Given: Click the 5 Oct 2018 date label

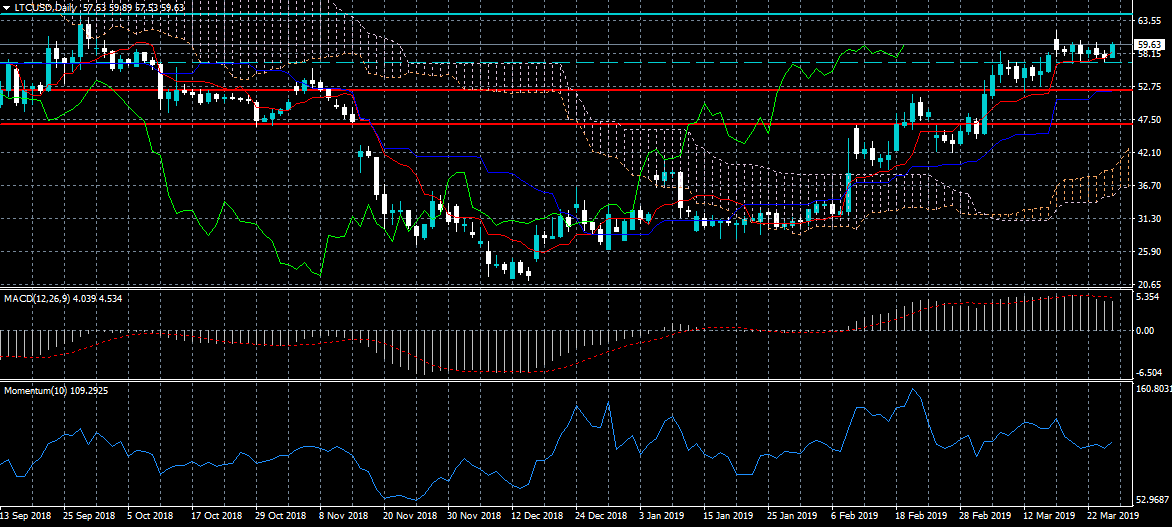Looking at the screenshot, I should click(x=150, y=516).
